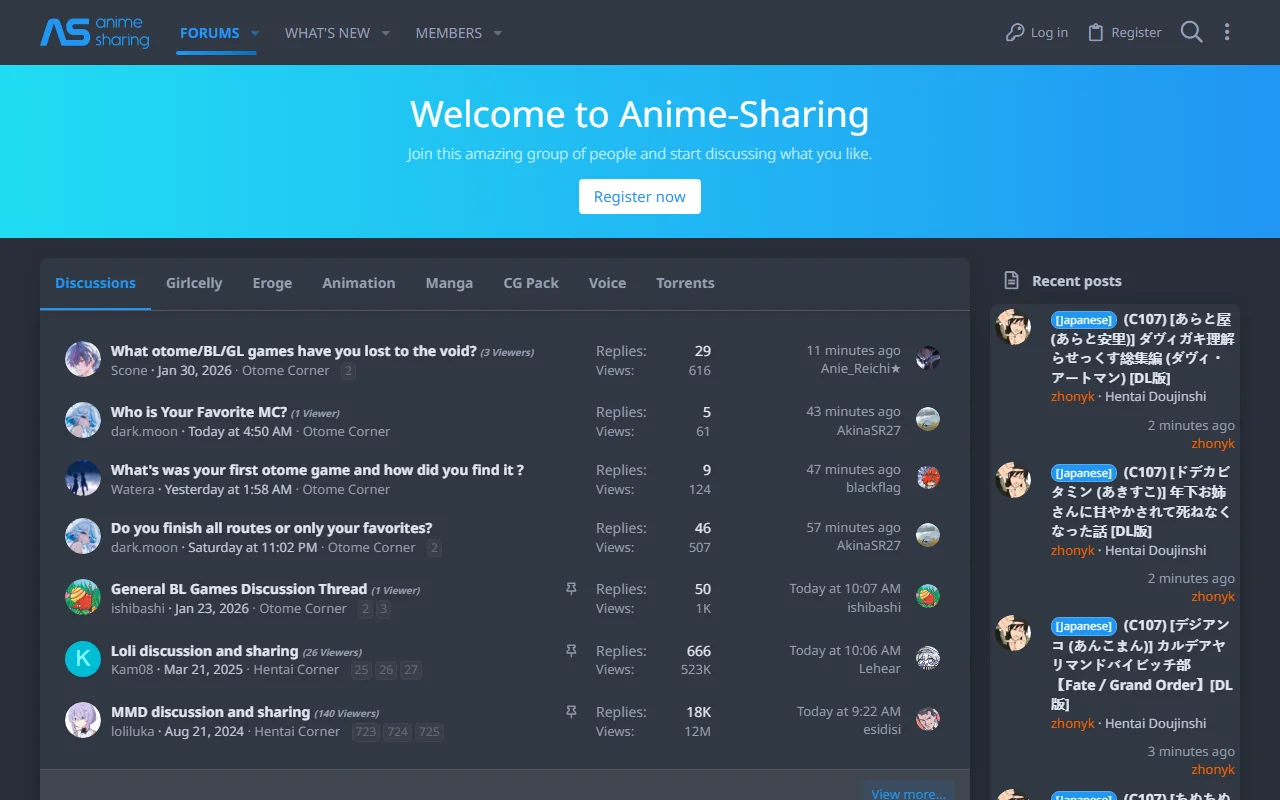Image resolution: width=1280 pixels, height=800 pixels.
Task: Click the AS anime sharing logo
Action: click(x=95, y=32)
